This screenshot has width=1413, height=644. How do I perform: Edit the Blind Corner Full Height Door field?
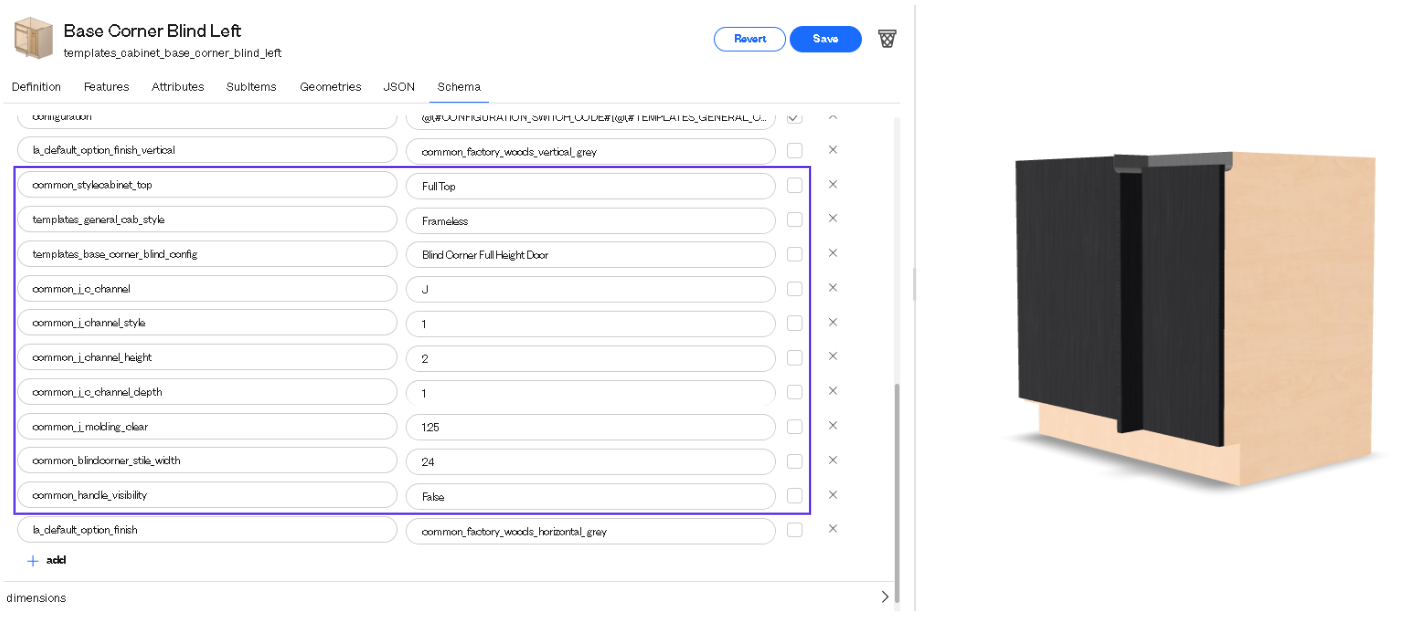click(x=591, y=255)
